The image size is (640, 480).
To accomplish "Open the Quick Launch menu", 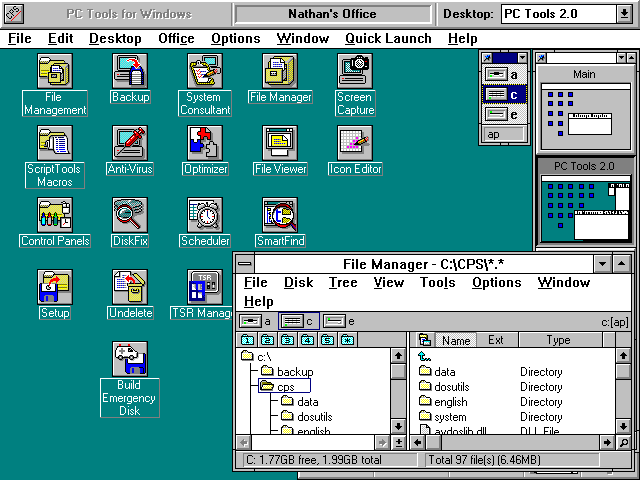I will (388, 39).
